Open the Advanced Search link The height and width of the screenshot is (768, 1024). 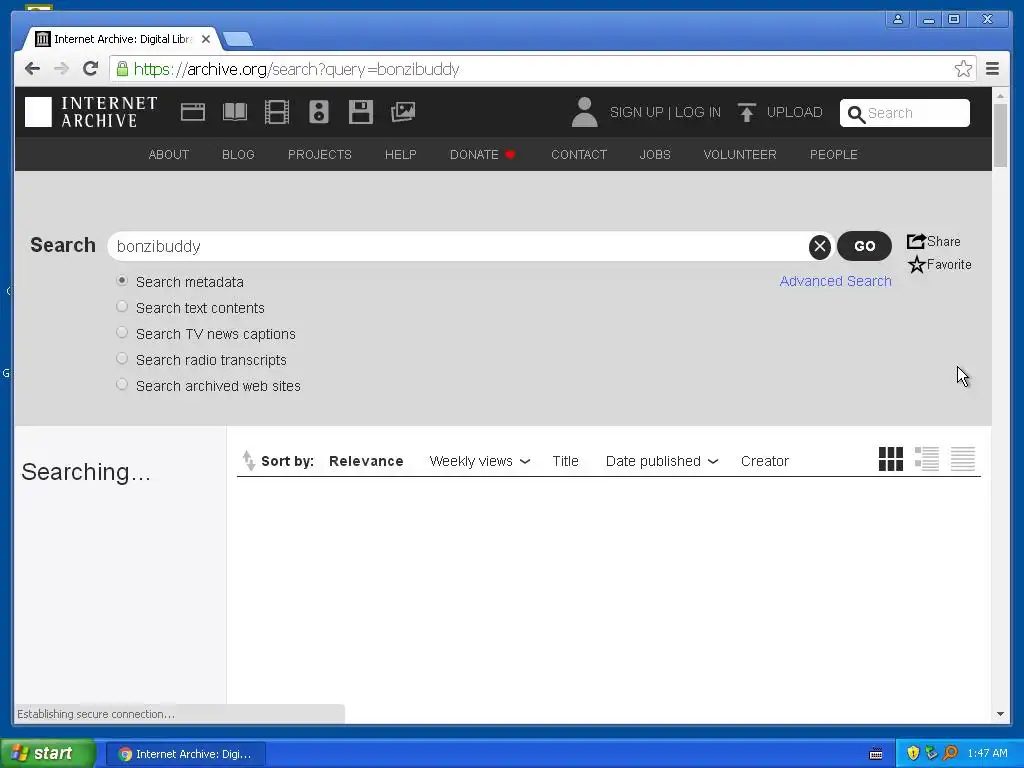pyautogui.click(x=835, y=281)
